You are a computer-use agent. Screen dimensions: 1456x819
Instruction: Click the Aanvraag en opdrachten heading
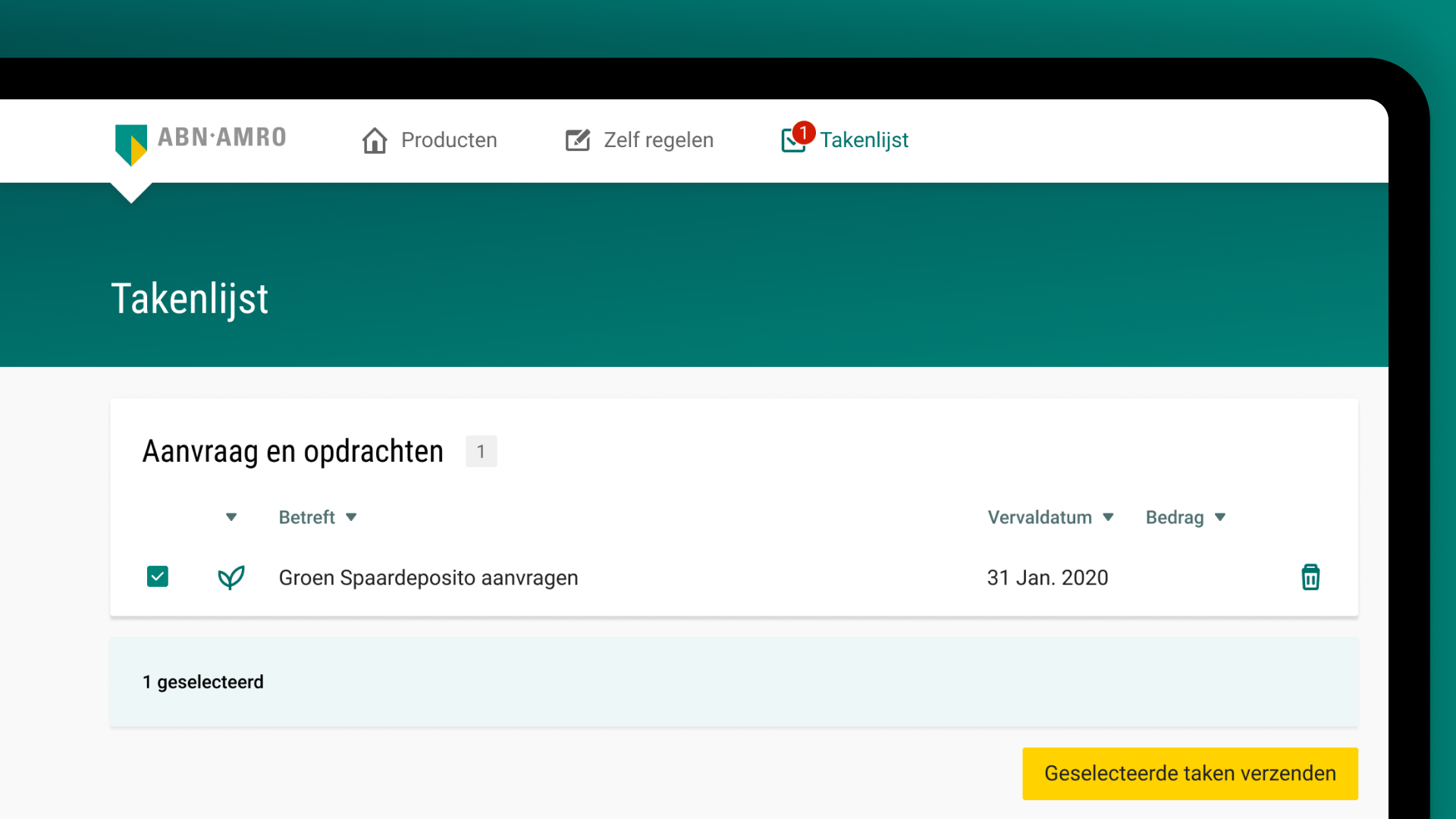pyautogui.click(x=293, y=451)
